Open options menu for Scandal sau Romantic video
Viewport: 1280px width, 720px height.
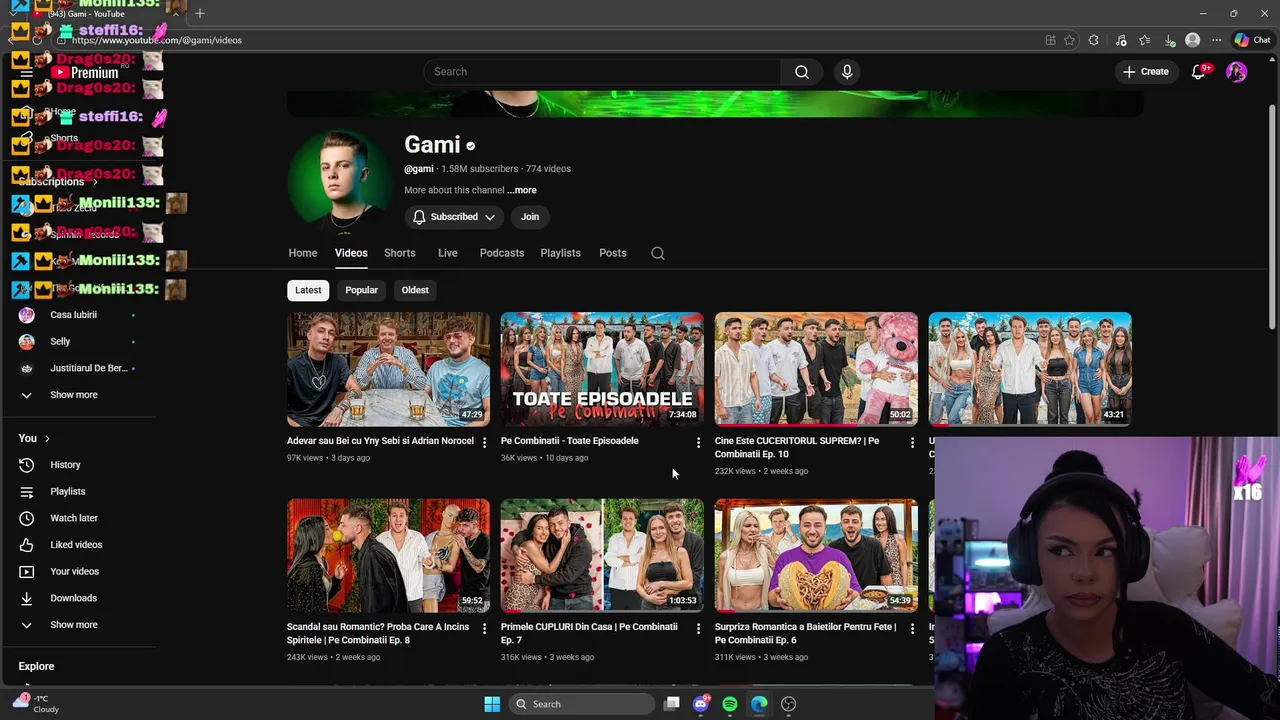(484, 629)
